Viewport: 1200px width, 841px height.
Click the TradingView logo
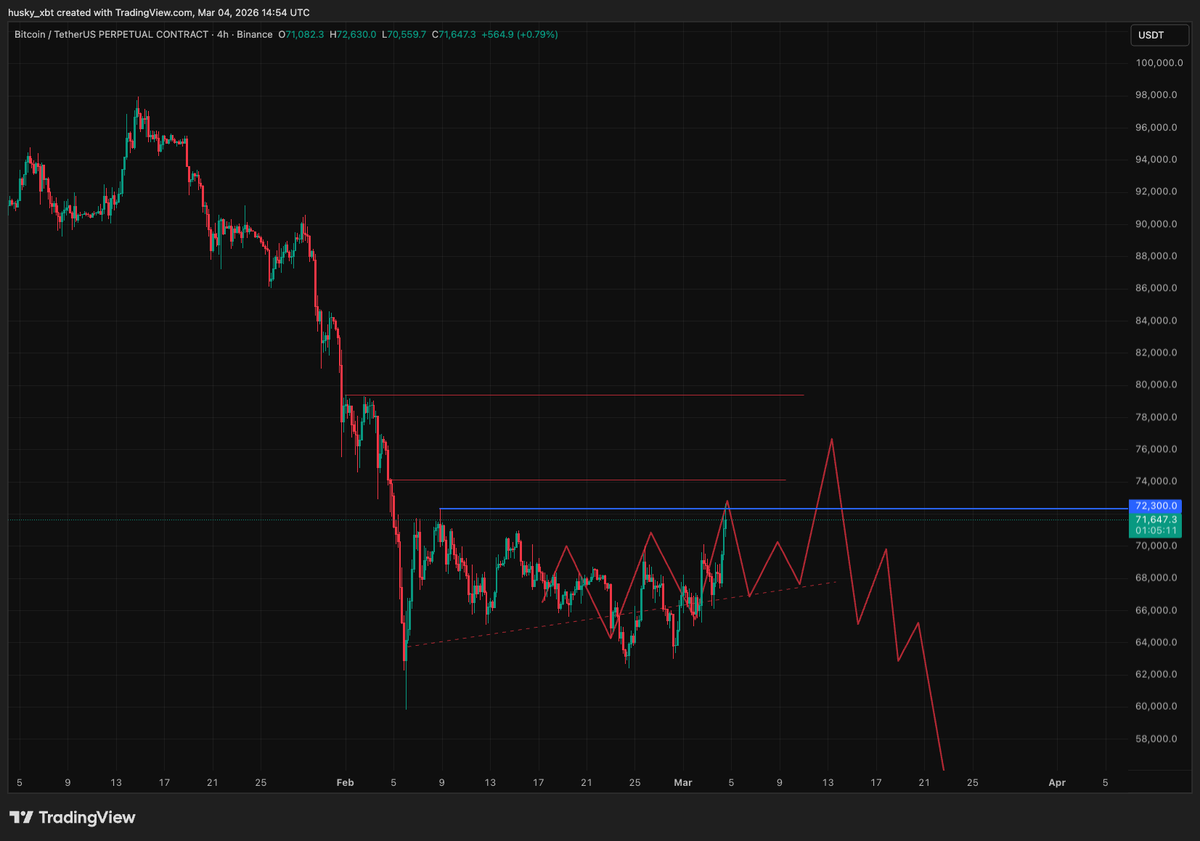[72, 817]
